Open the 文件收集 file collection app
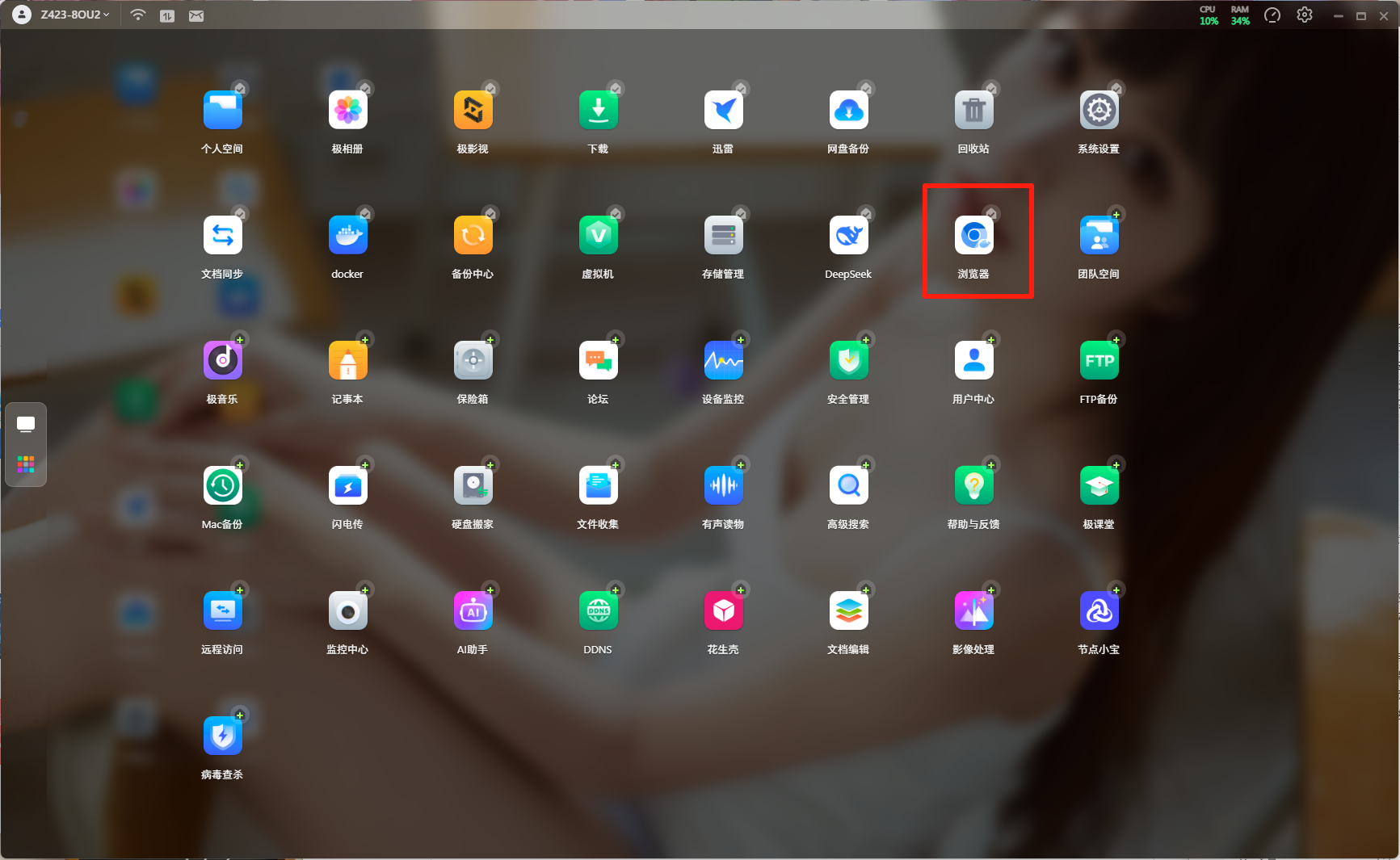This screenshot has width=1400, height=860. (x=599, y=485)
